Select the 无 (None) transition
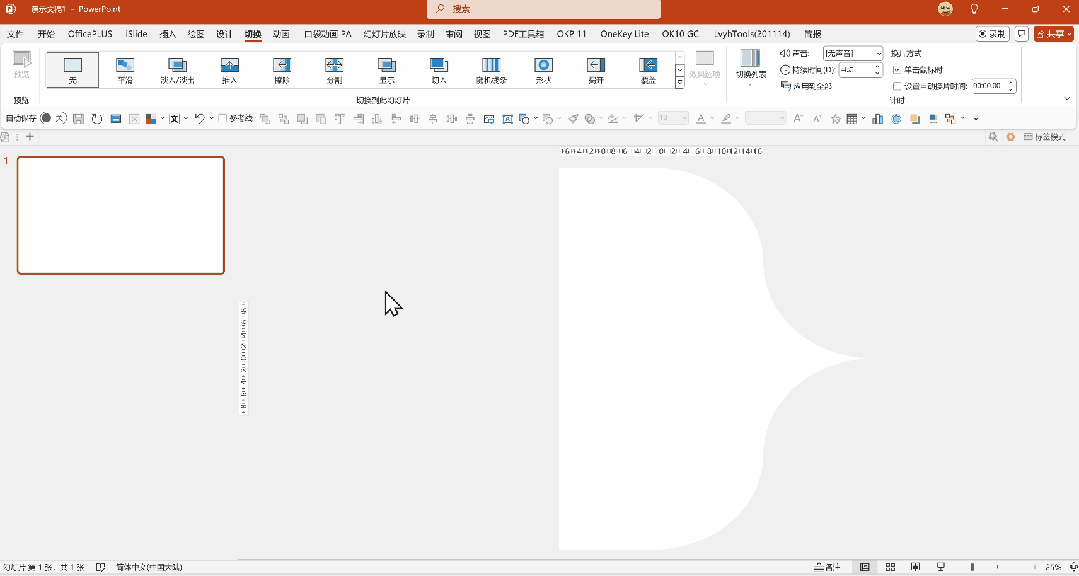The height and width of the screenshot is (576, 1079). [72, 70]
